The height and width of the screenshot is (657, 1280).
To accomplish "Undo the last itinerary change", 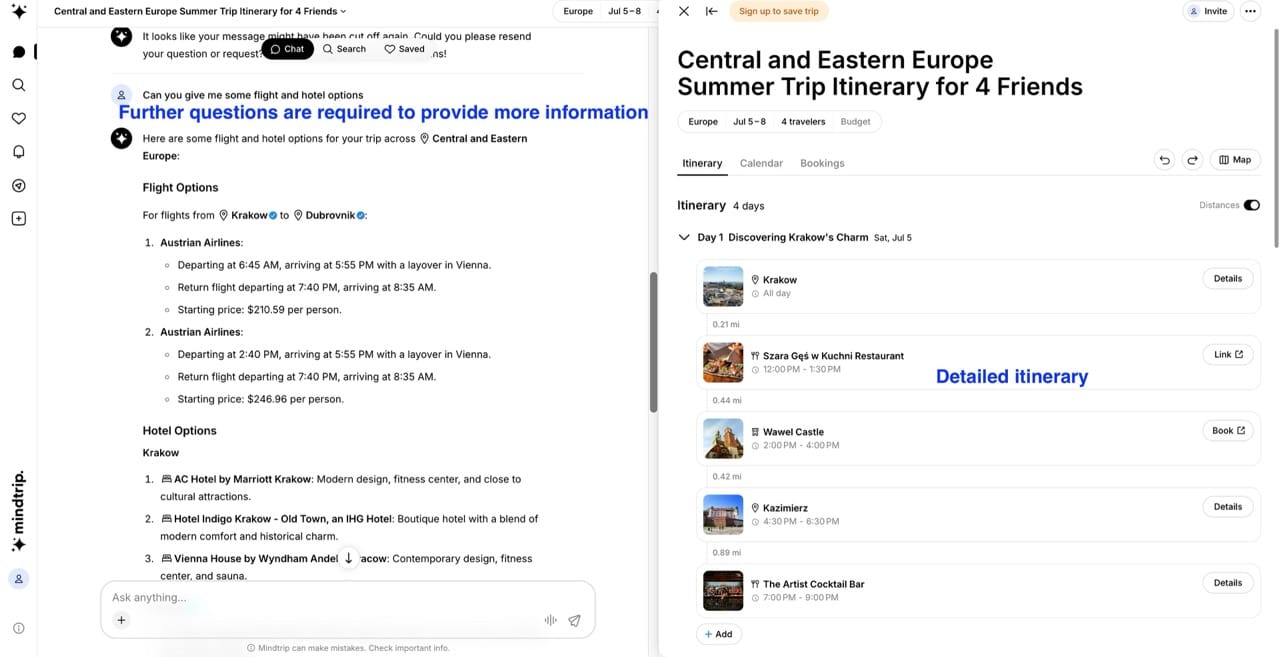I will click(1164, 159).
